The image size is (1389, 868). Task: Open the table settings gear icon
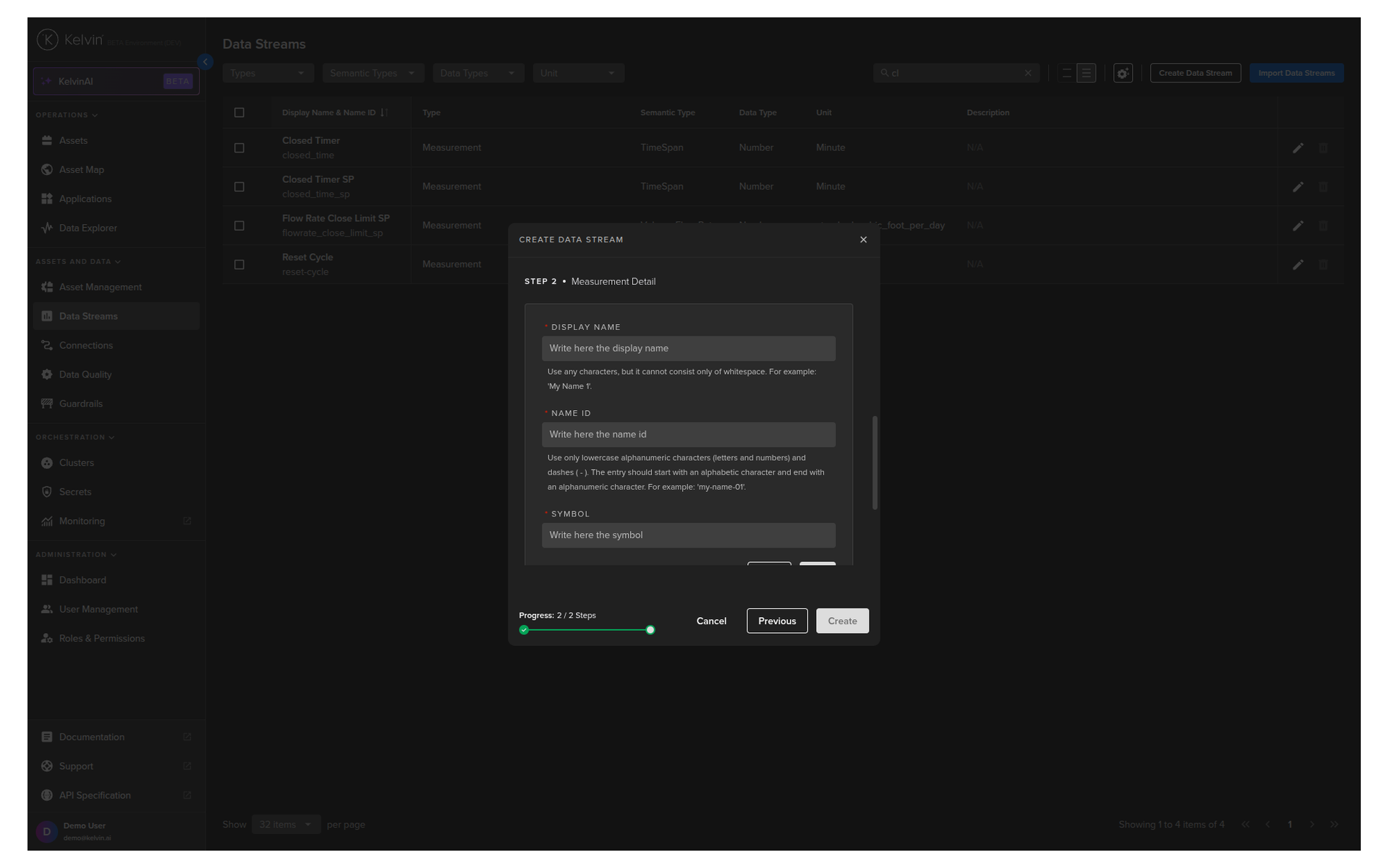[1122, 73]
